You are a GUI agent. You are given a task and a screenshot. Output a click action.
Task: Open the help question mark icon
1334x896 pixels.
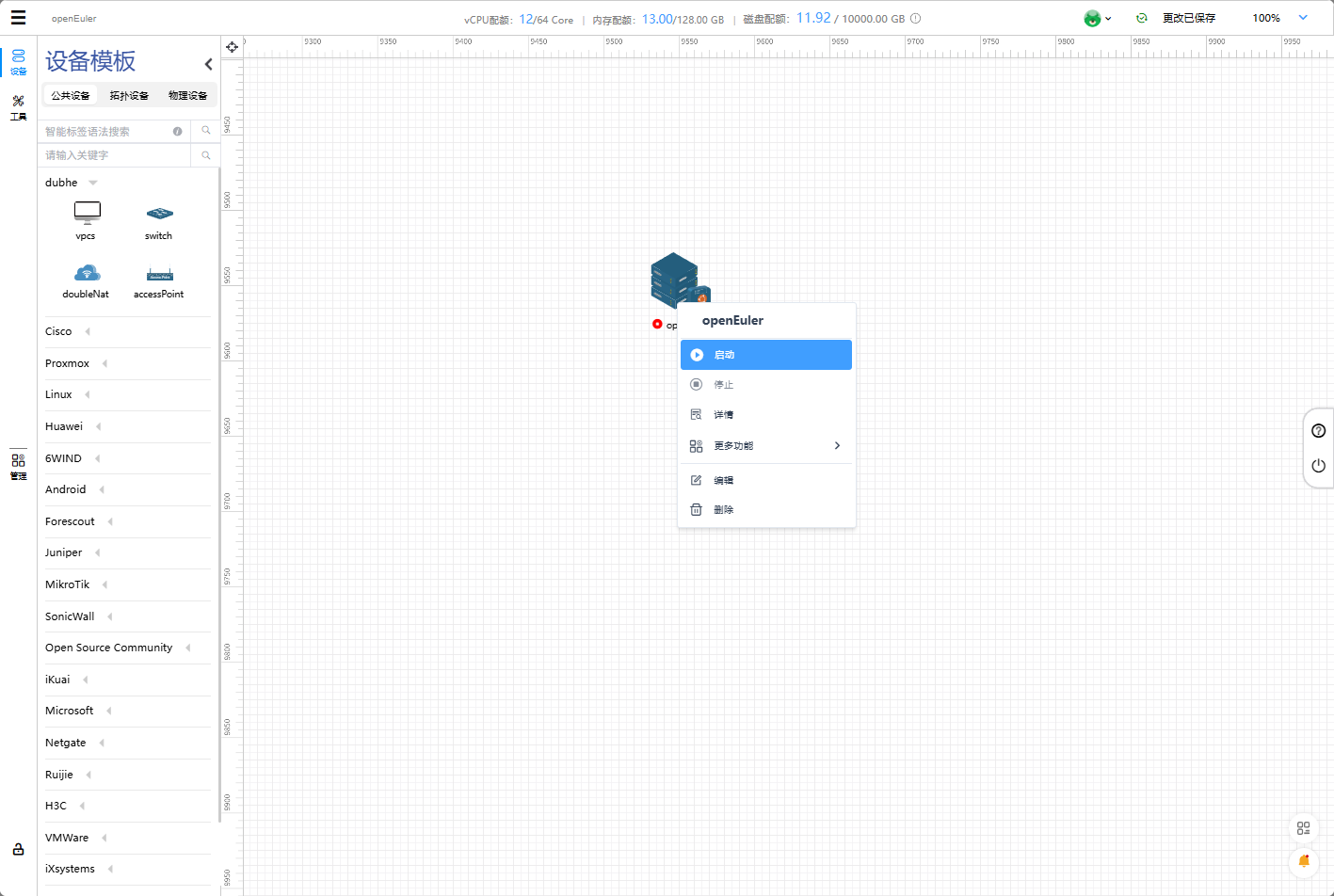coord(1318,430)
